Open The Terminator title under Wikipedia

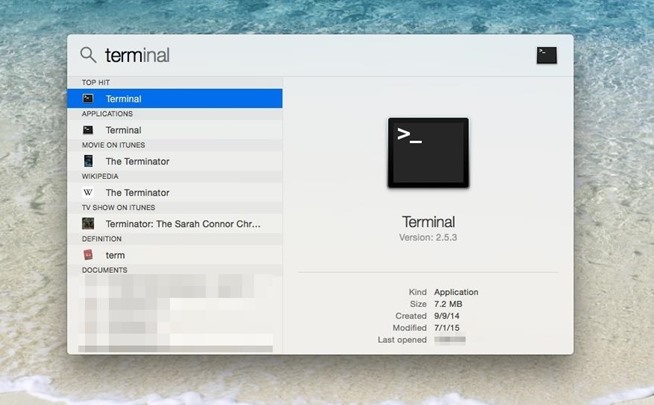point(138,192)
